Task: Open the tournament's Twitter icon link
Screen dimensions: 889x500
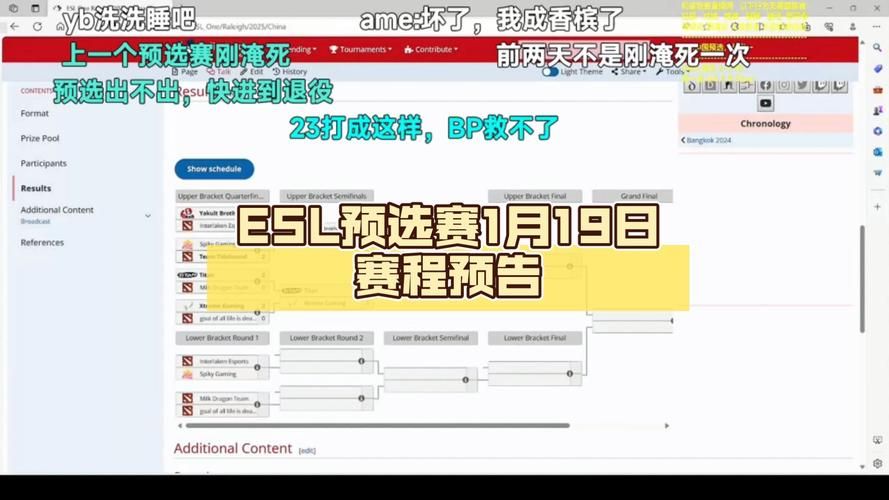Action: pyautogui.click(x=802, y=86)
